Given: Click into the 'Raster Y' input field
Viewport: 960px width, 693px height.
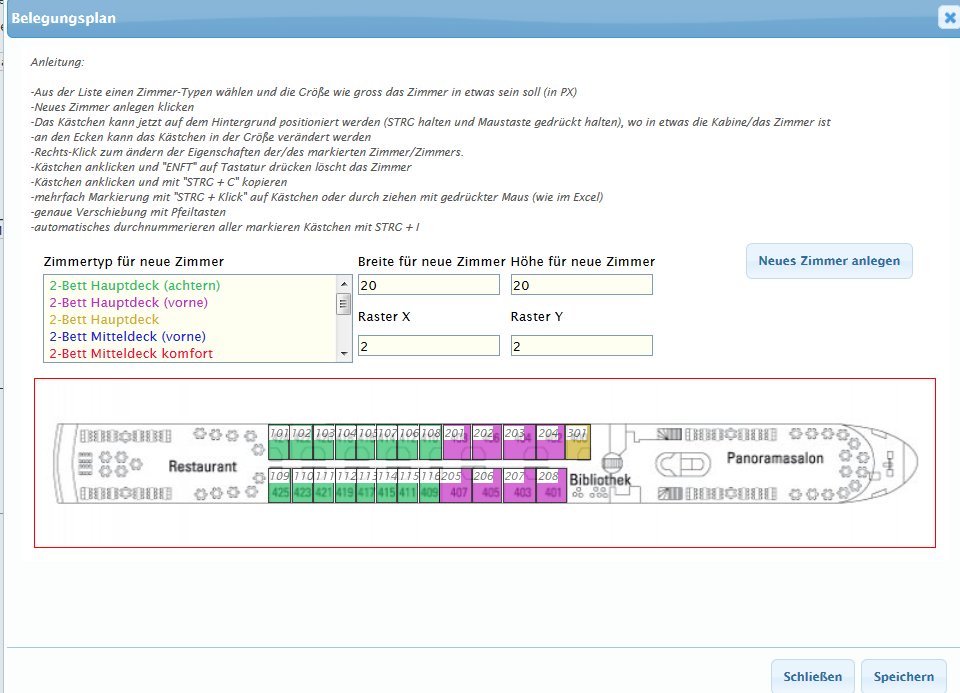Looking at the screenshot, I should [581, 346].
